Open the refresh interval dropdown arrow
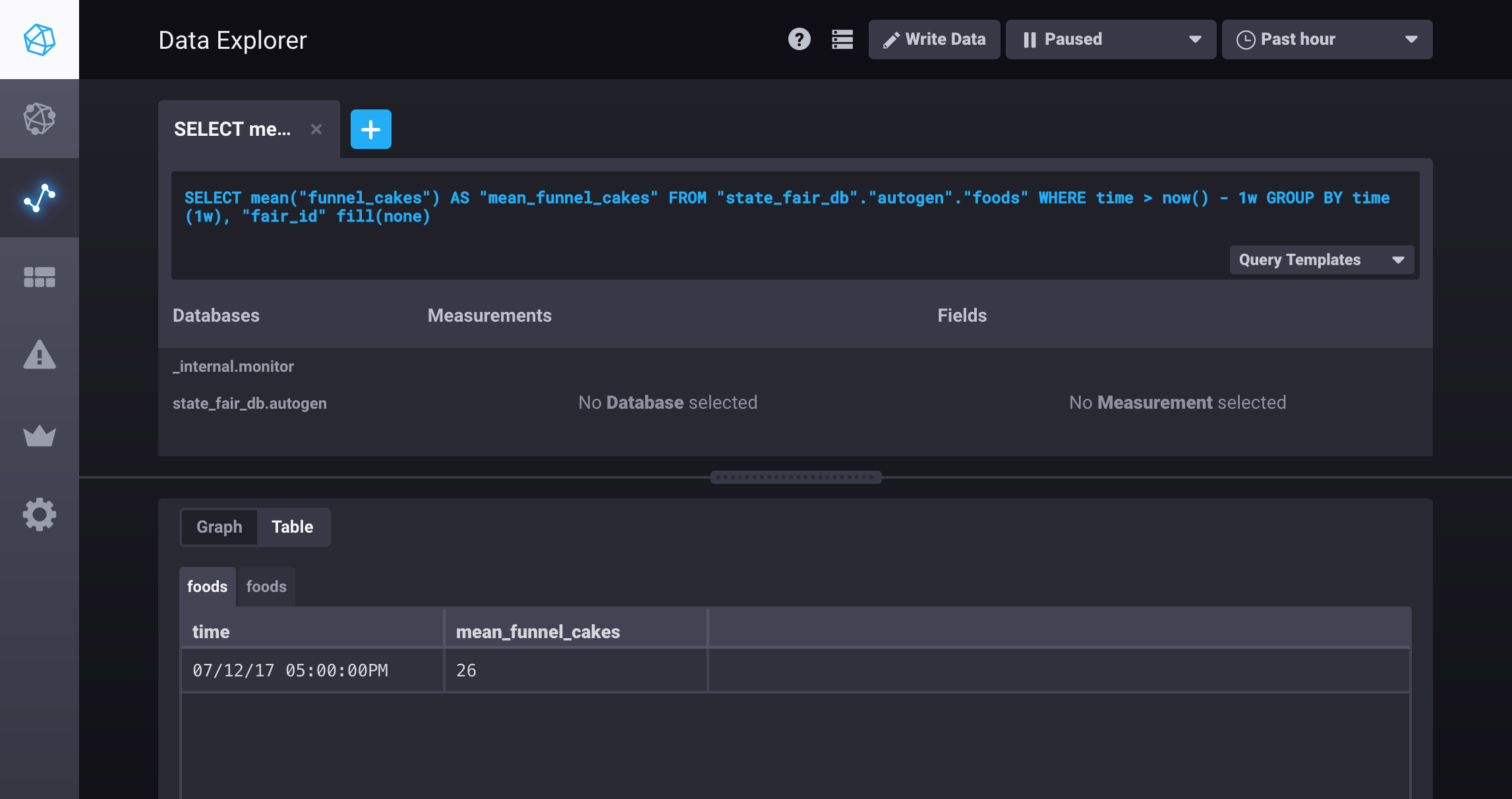The width and height of the screenshot is (1512, 799). (x=1196, y=40)
